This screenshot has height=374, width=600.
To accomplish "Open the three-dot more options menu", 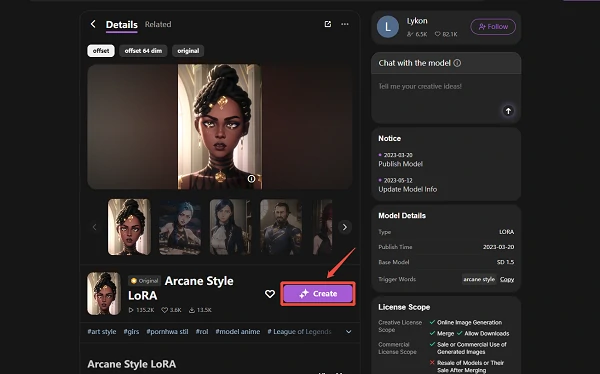I will (345, 24).
